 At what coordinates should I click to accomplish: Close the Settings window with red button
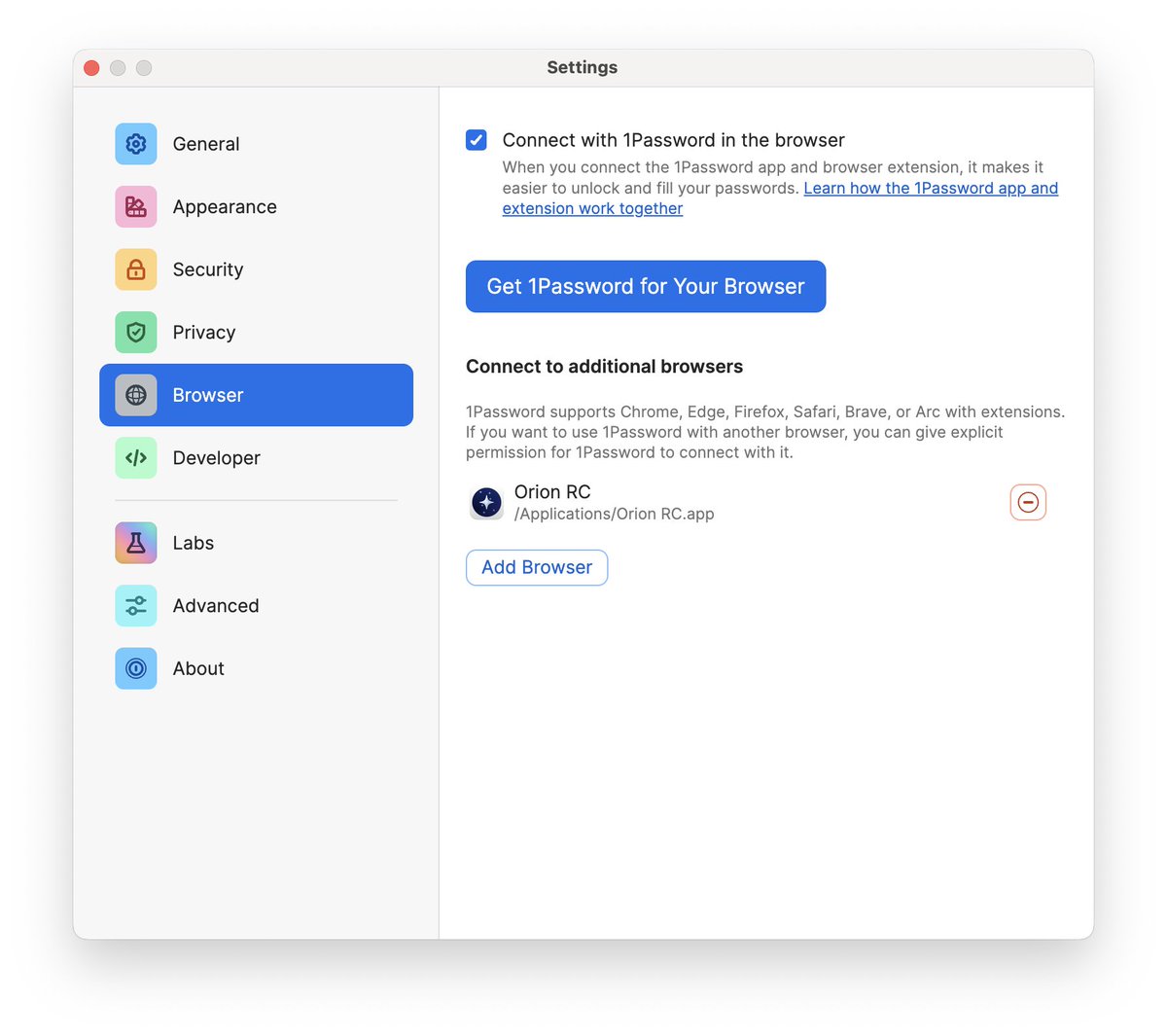[x=91, y=67]
